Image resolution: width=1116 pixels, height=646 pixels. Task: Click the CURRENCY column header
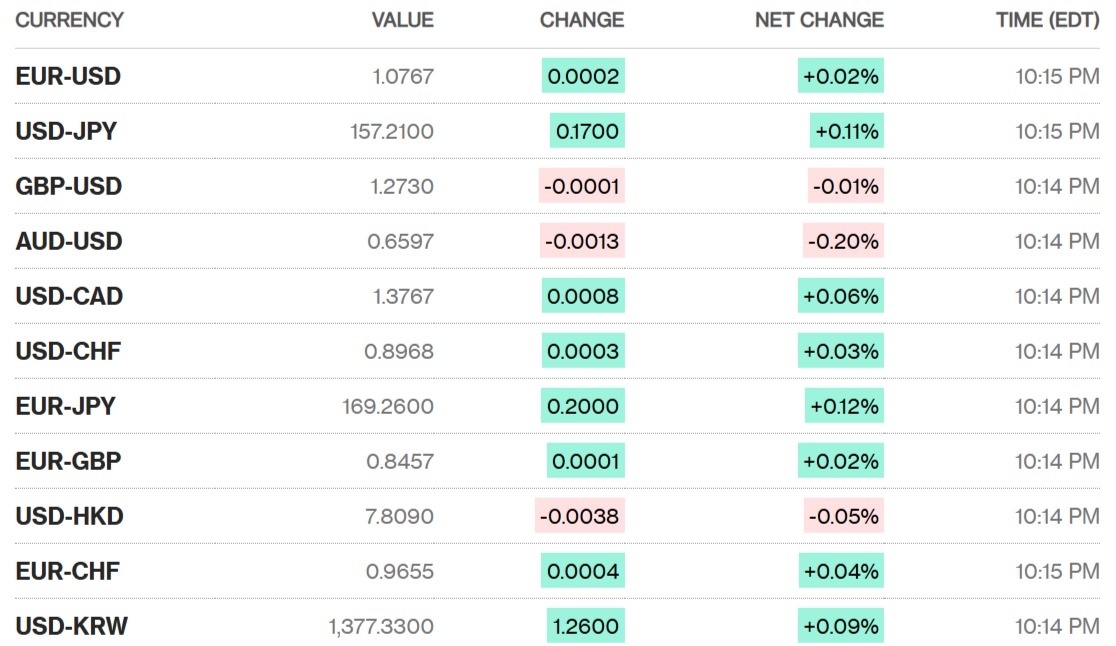[70, 20]
